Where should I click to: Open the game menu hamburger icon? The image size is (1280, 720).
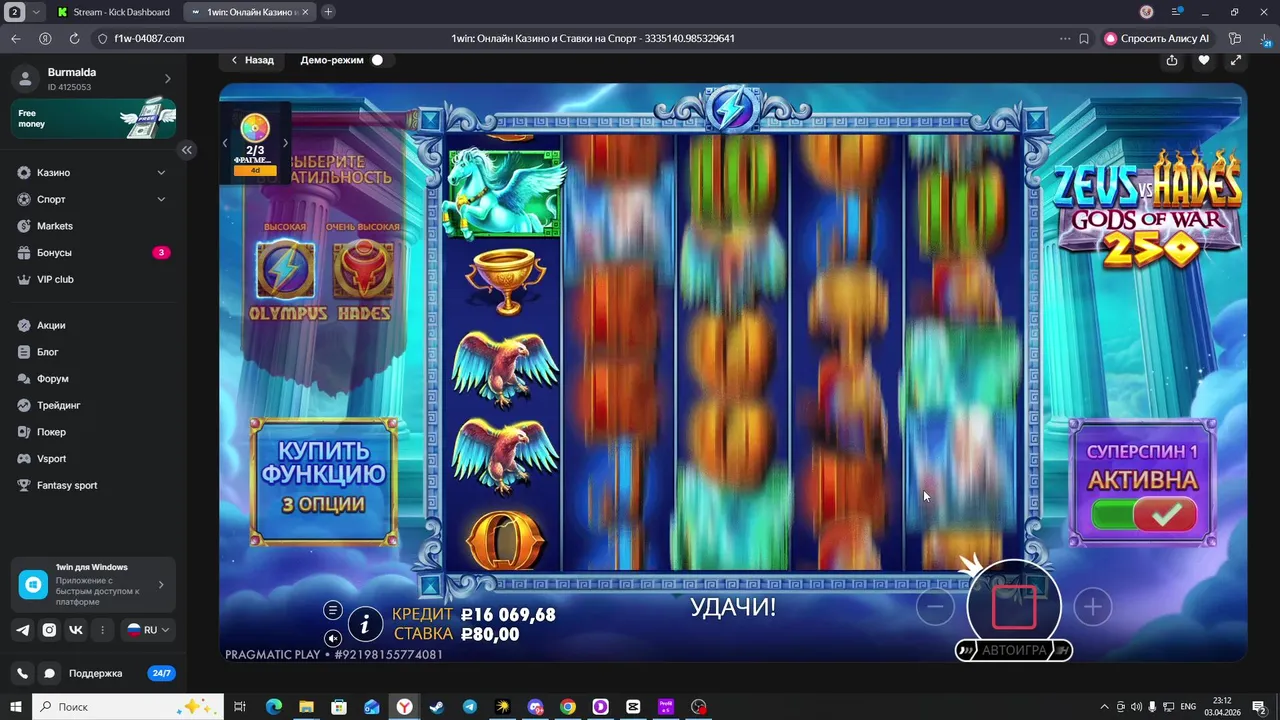pos(333,611)
